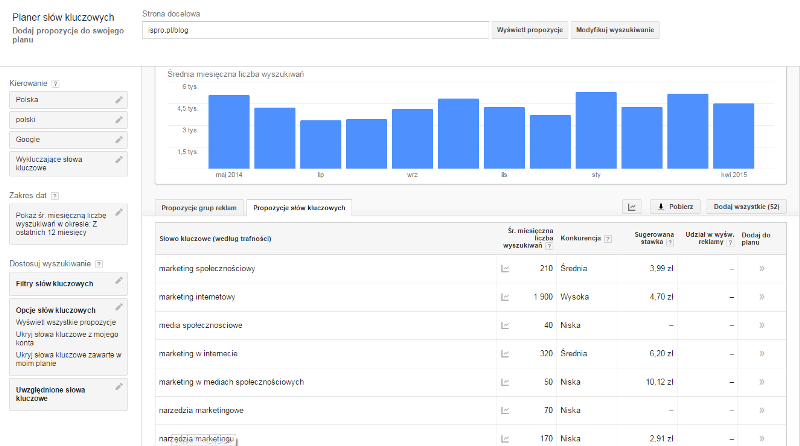The width and height of the screenshot is (800, 446).
Task: Edit Wykluczające słowa kluczowe pencil icon
Action: pyautogui.click(x=119, y=160)
